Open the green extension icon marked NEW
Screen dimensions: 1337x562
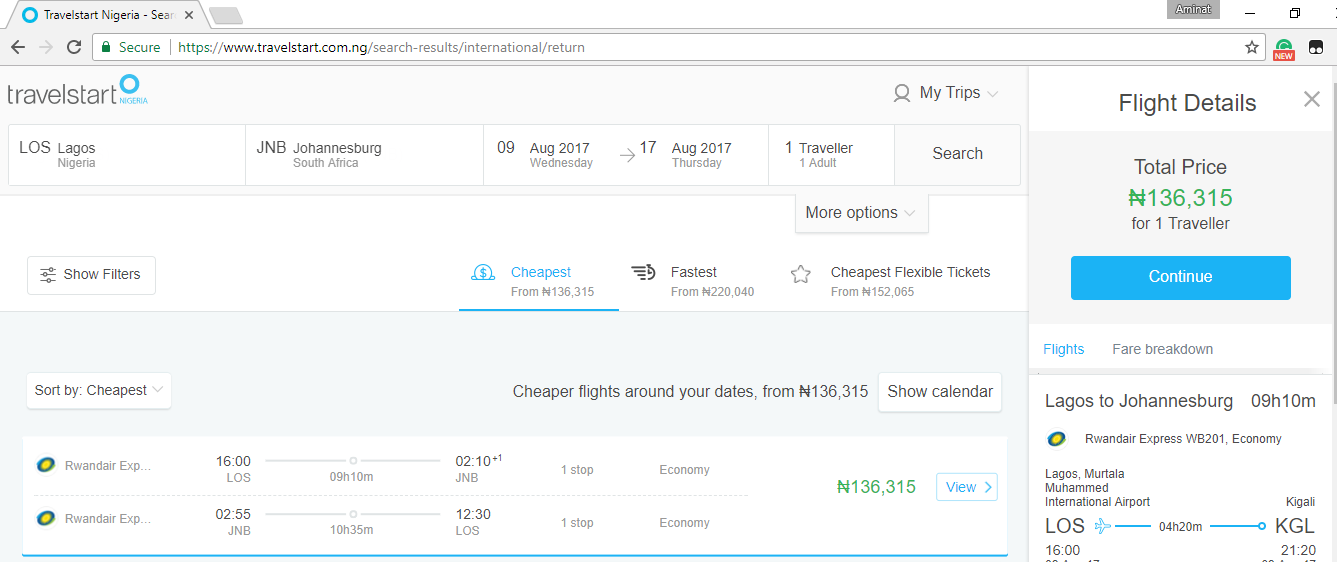(x=1284, y=48)
